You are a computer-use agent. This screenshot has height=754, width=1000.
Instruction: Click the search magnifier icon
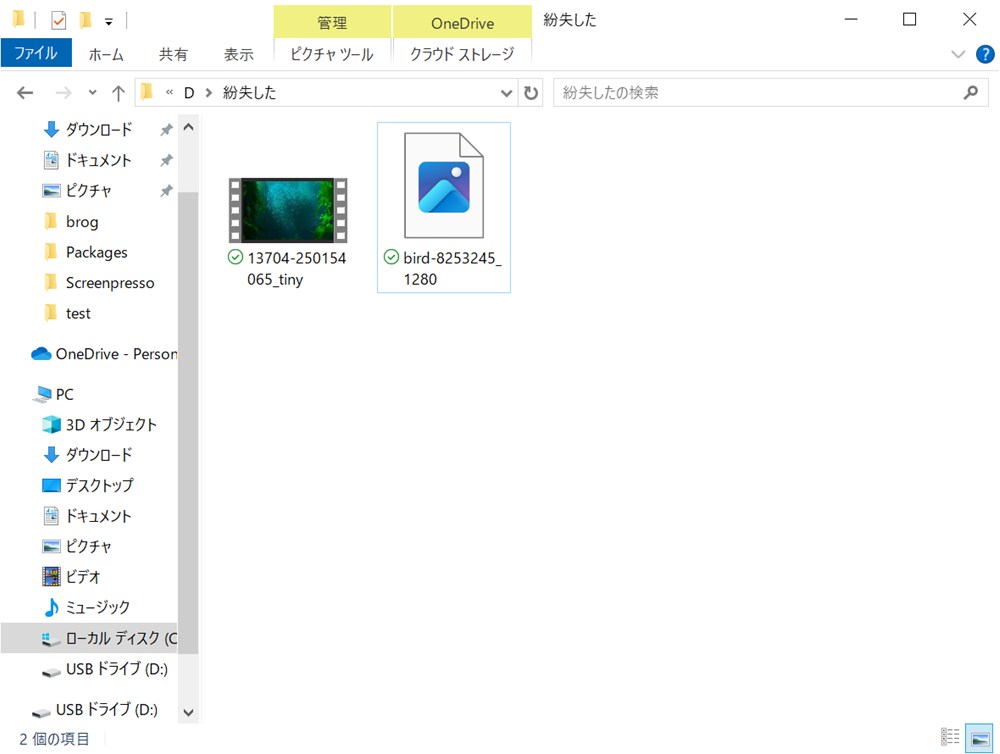point(969,93)
